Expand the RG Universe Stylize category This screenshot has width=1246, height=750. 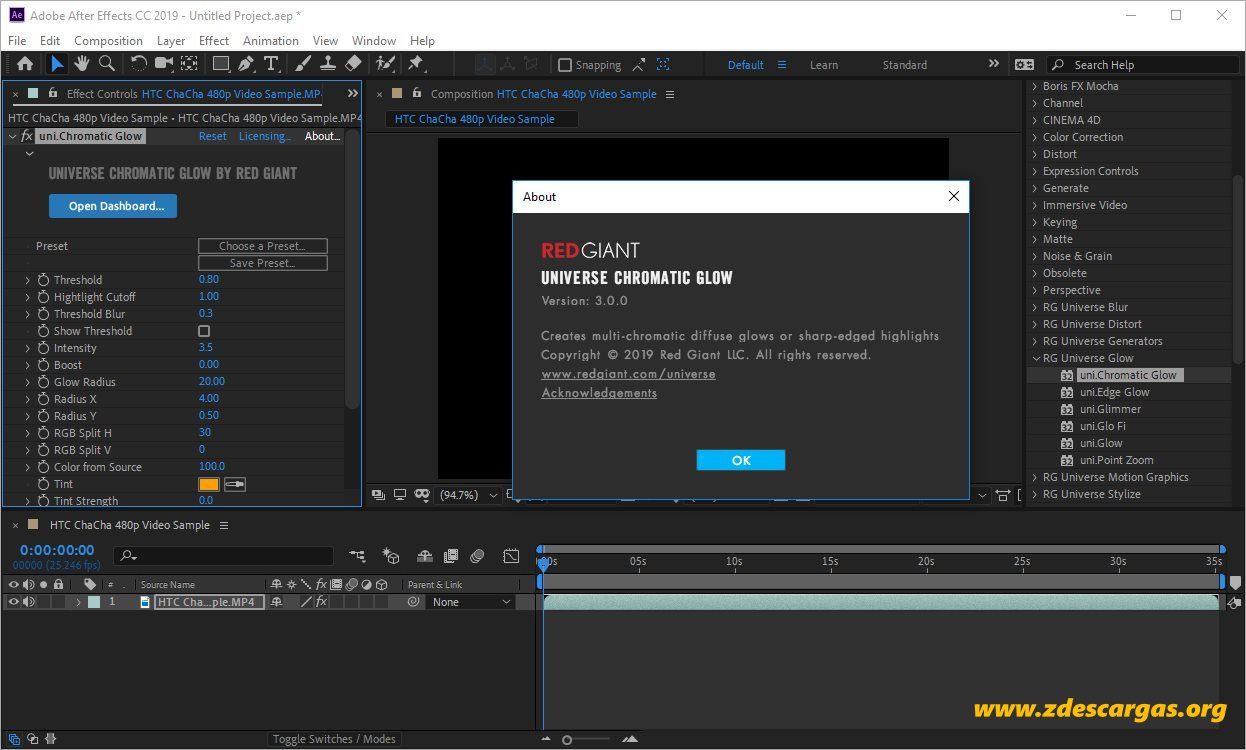point(1034,494)
